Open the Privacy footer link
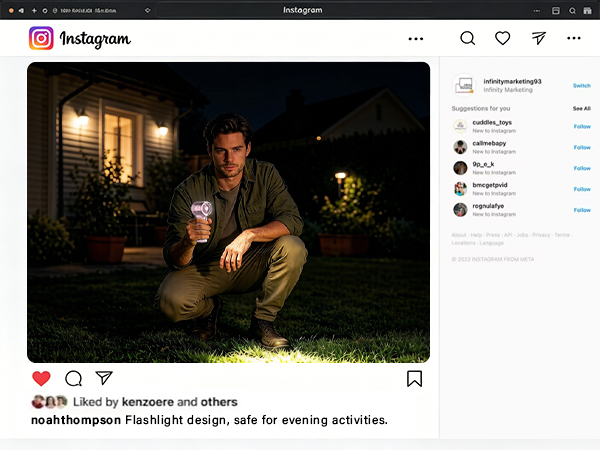Screen dimensions: 600x450 (x=541, y=235)
